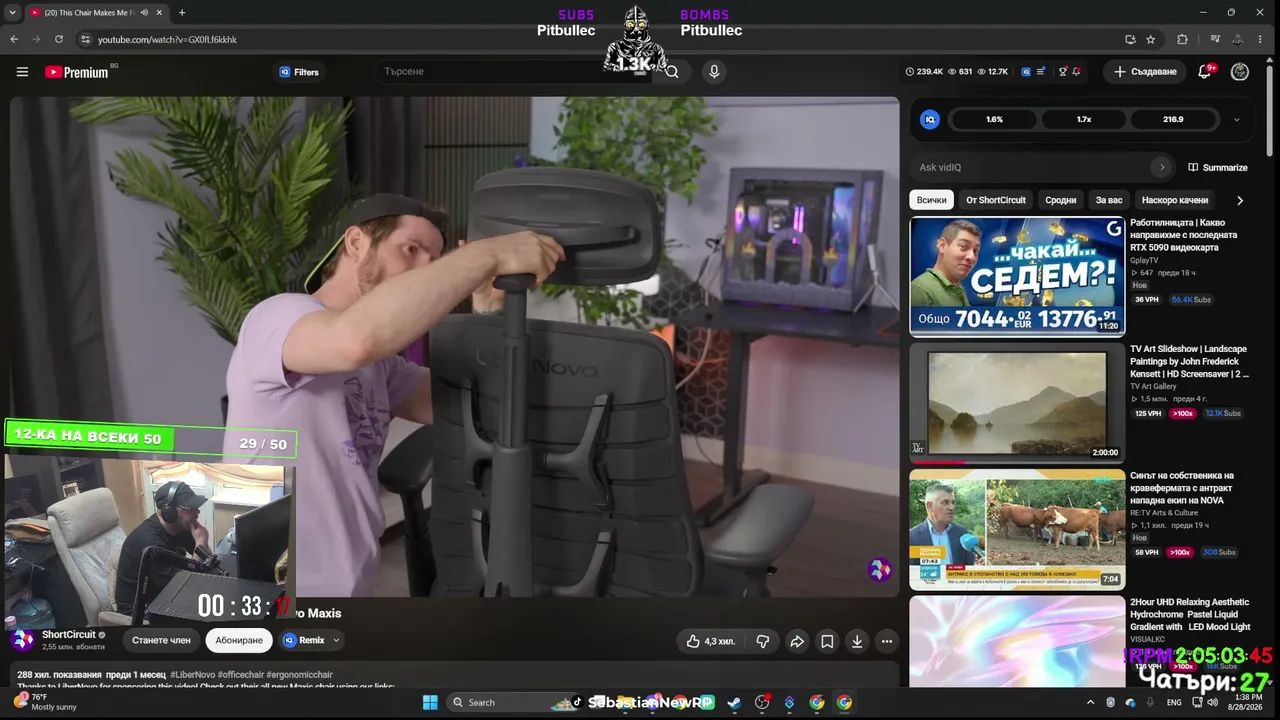This screenshot has width=1280, height=720.
Task: Open the account avatar menu
Action: tap(1240, 72)
